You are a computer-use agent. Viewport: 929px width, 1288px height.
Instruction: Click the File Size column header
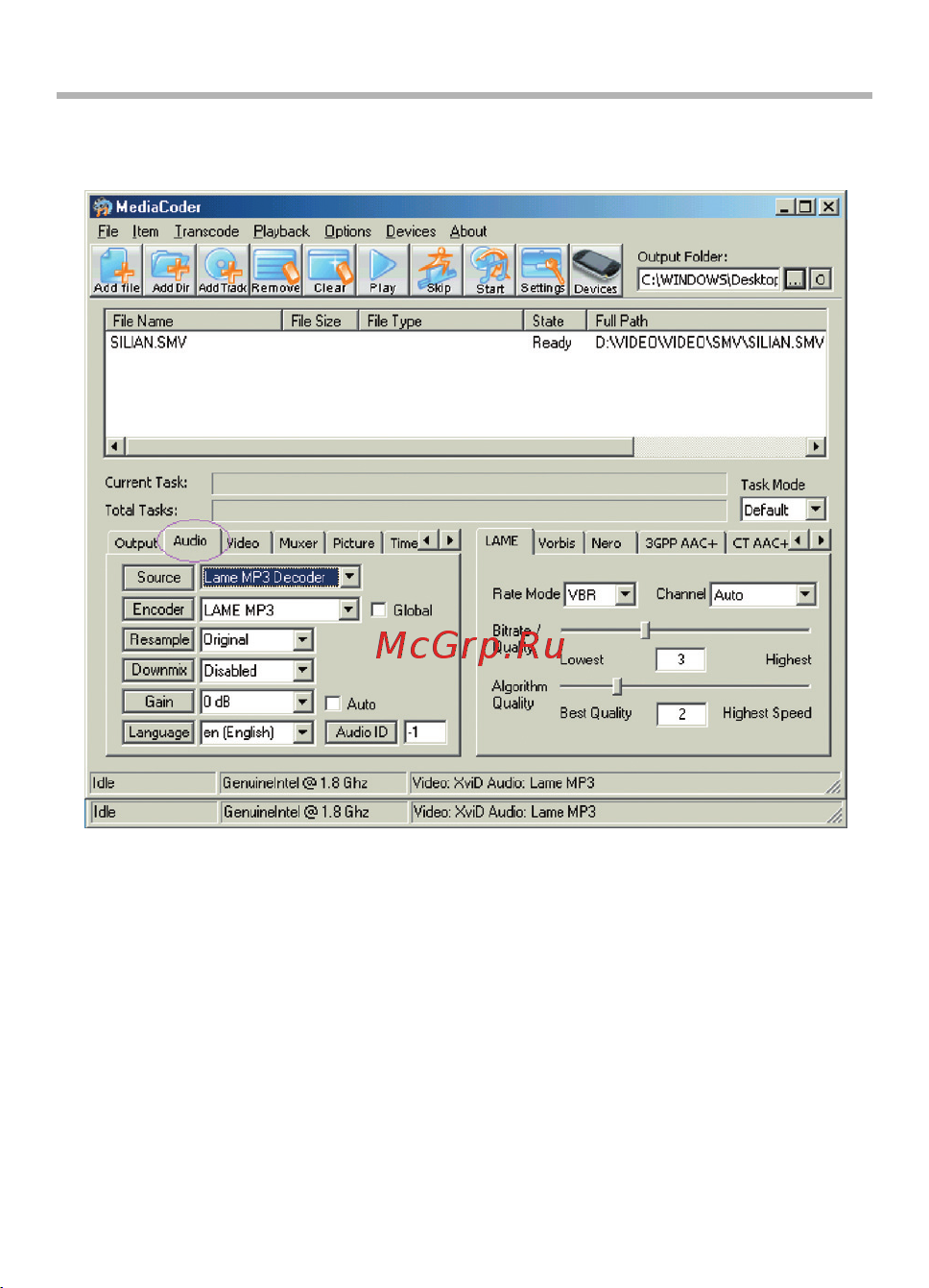(x=321, y=321)
